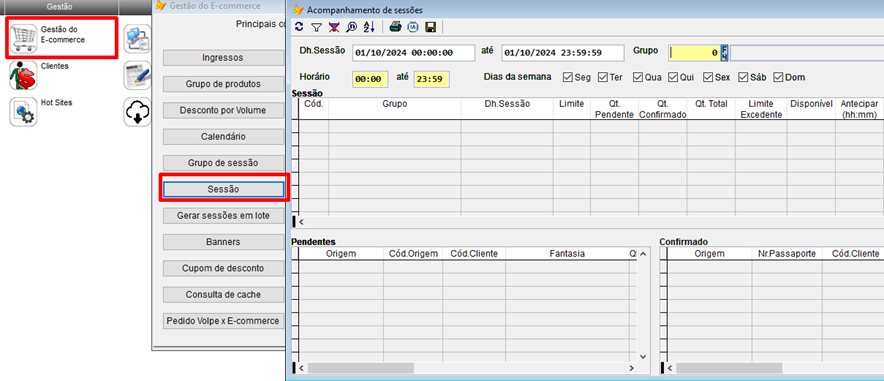Print using the printer icon
Viewport: 884px width, 381px height.
point(396,26)
